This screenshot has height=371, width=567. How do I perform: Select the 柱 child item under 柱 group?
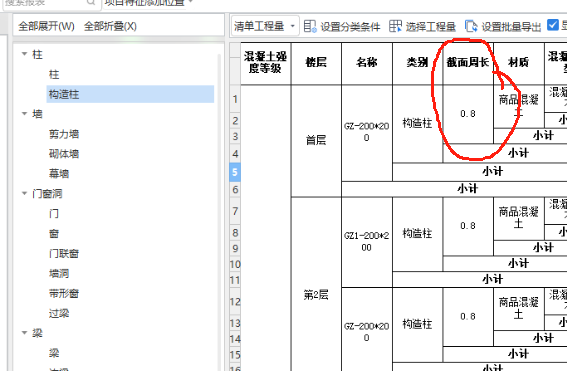coord(54,74)
